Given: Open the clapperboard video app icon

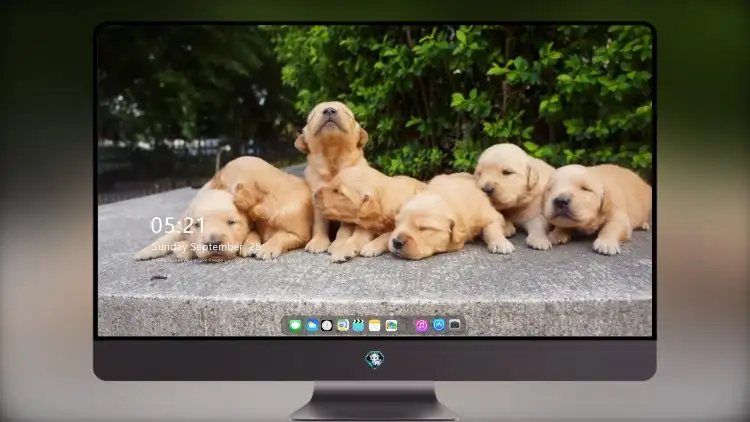Looking at the screenshot, I should [x=358, y=326].
